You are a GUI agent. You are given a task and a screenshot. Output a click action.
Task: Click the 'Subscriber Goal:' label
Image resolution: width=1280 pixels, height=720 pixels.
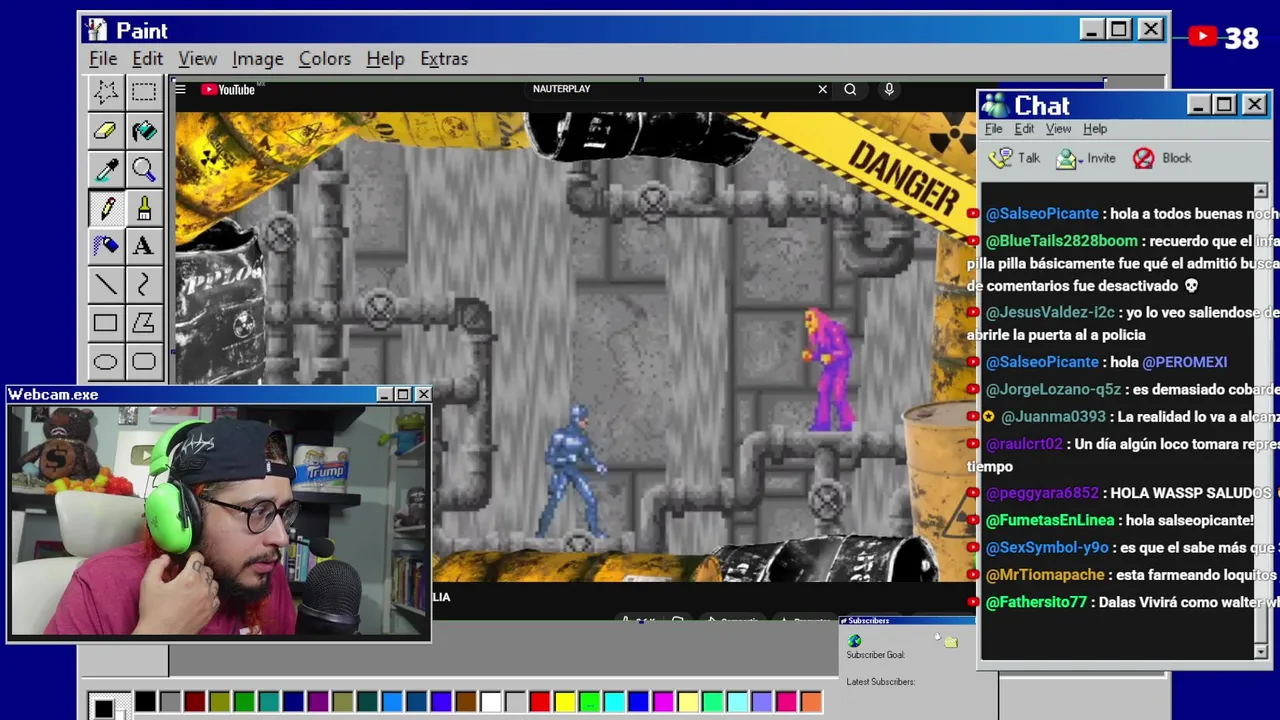875,655
